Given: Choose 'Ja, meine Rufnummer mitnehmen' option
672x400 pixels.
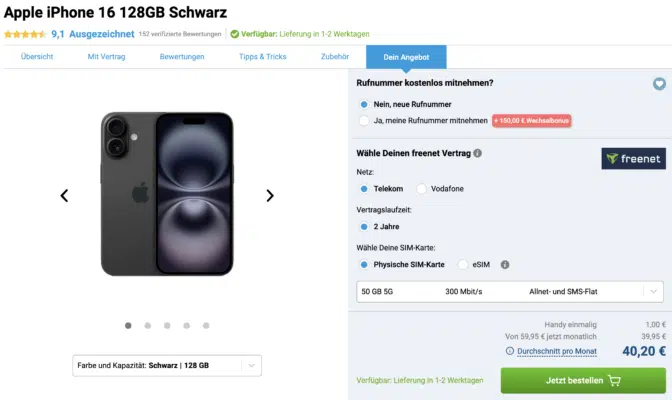Looking at the screenshot, I should (364, 121).
